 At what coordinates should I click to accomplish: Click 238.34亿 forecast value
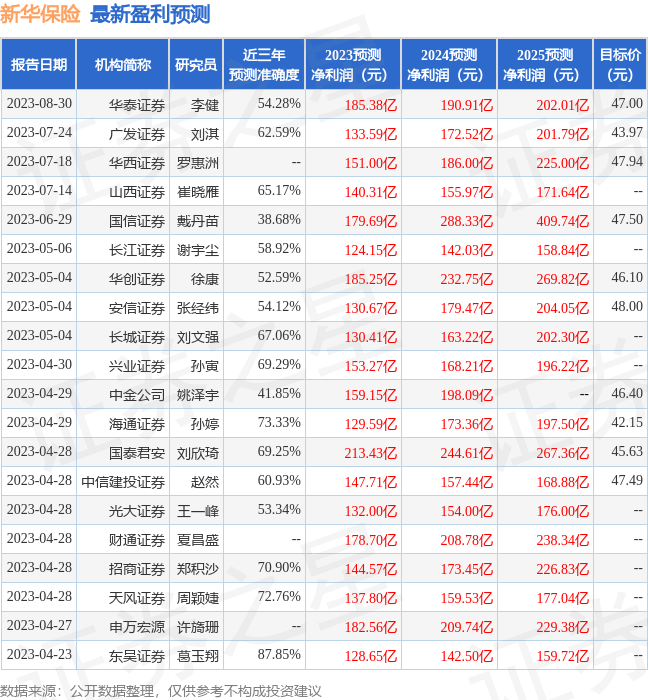(562, 541)
